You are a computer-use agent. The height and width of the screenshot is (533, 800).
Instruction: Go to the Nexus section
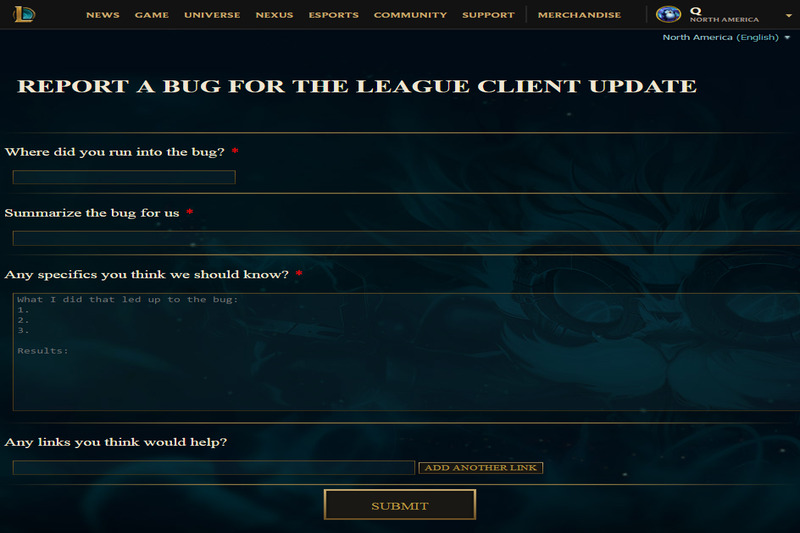click(274, 15)
